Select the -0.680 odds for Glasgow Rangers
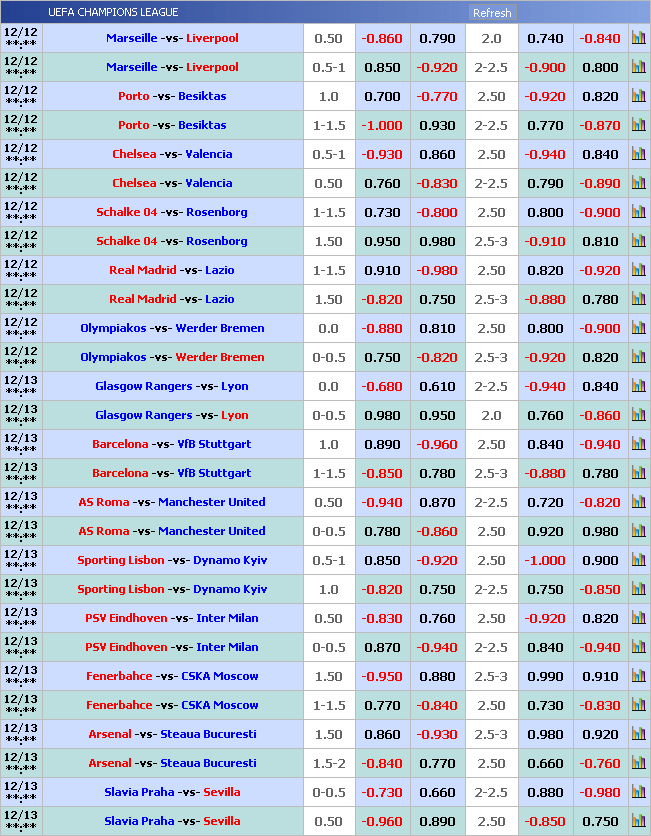The height and width of the screenshot is (836, 651). [x=381, y=387]
